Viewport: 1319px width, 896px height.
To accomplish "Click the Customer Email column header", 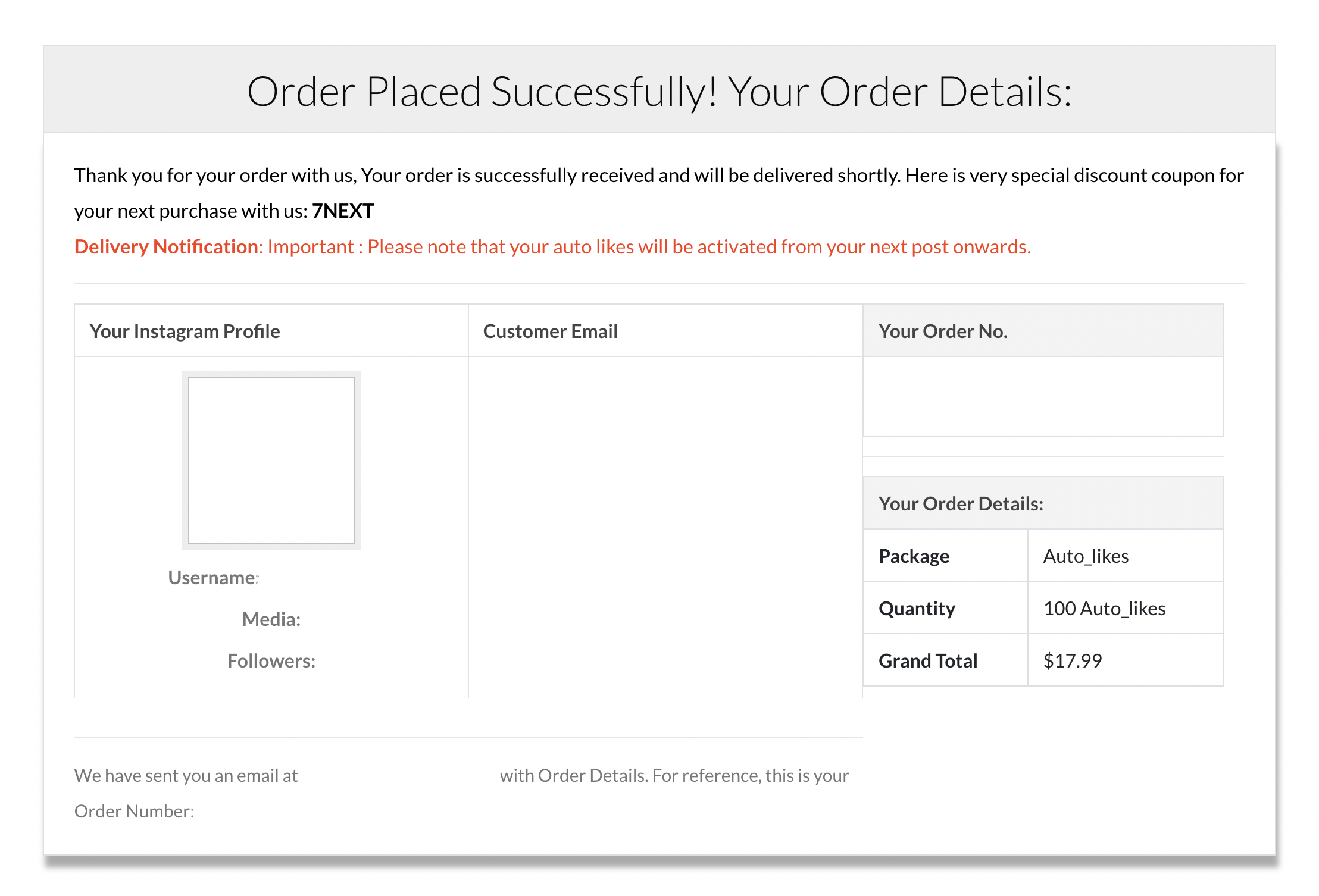I will [550, 331].
